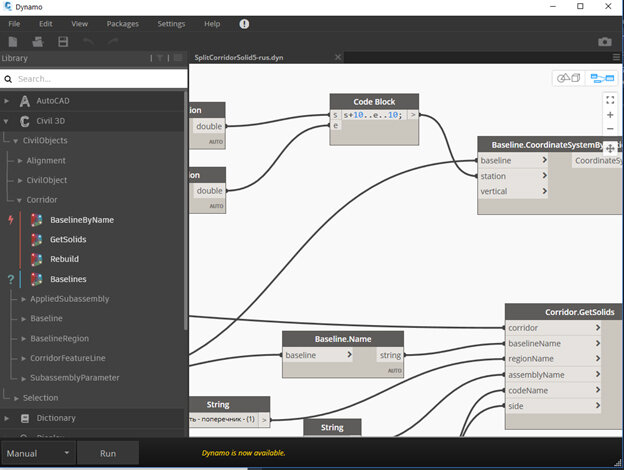624x470 pixels.
Task: Click the Code Block output arrow port
Action: click(413, 115)
